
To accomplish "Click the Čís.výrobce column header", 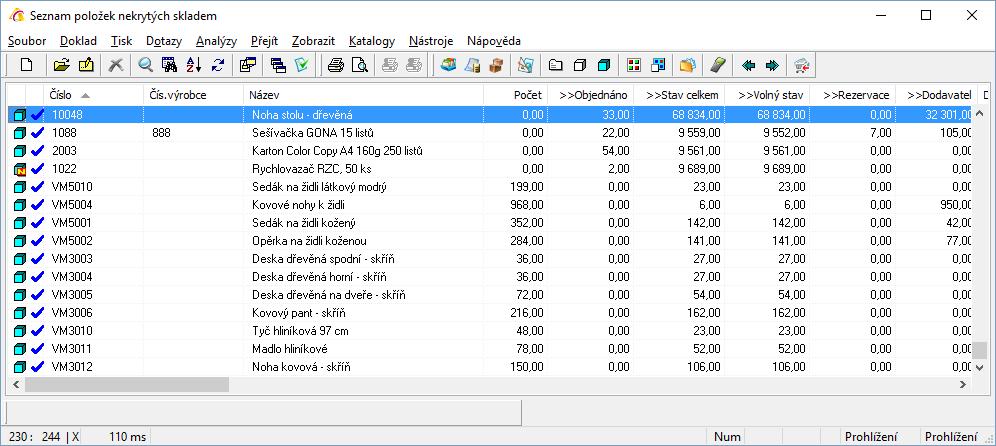I will 194,95.
